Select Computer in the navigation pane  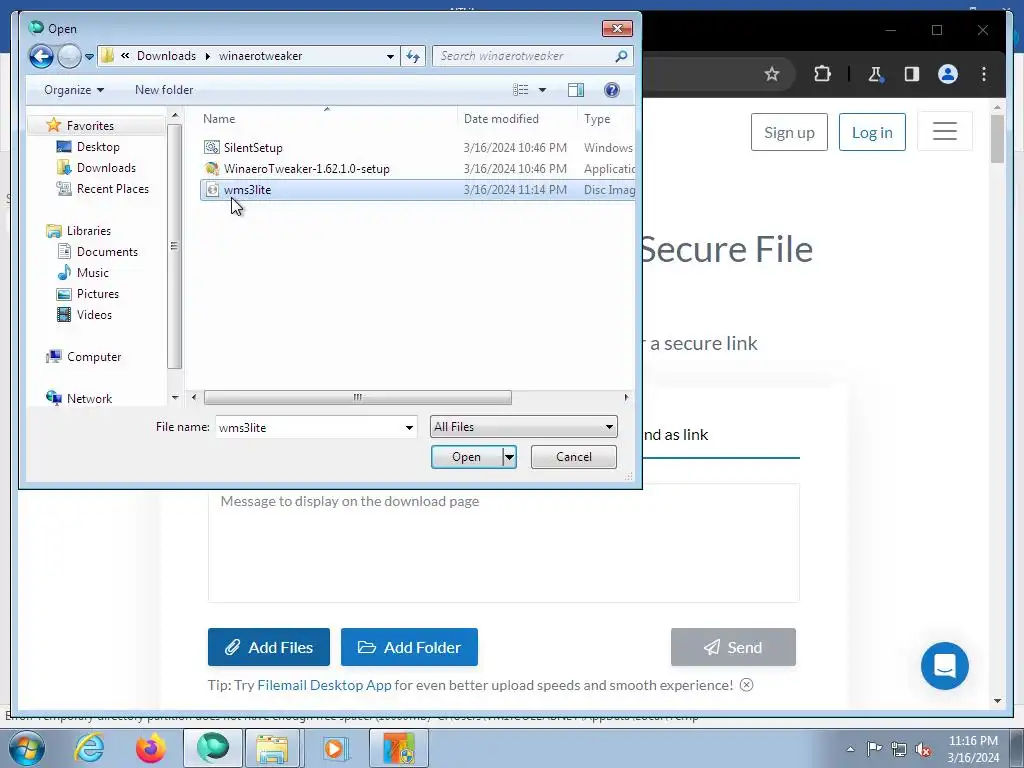coord(93,357)
